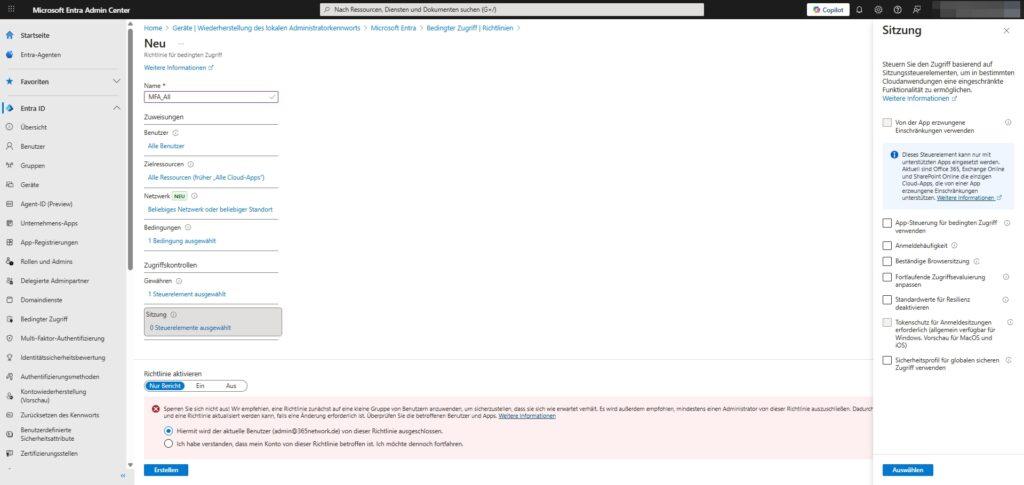Open the Alle Ressourcen target resources link
Viewport: 1024px width, 485px height.
tap(206, 178)
